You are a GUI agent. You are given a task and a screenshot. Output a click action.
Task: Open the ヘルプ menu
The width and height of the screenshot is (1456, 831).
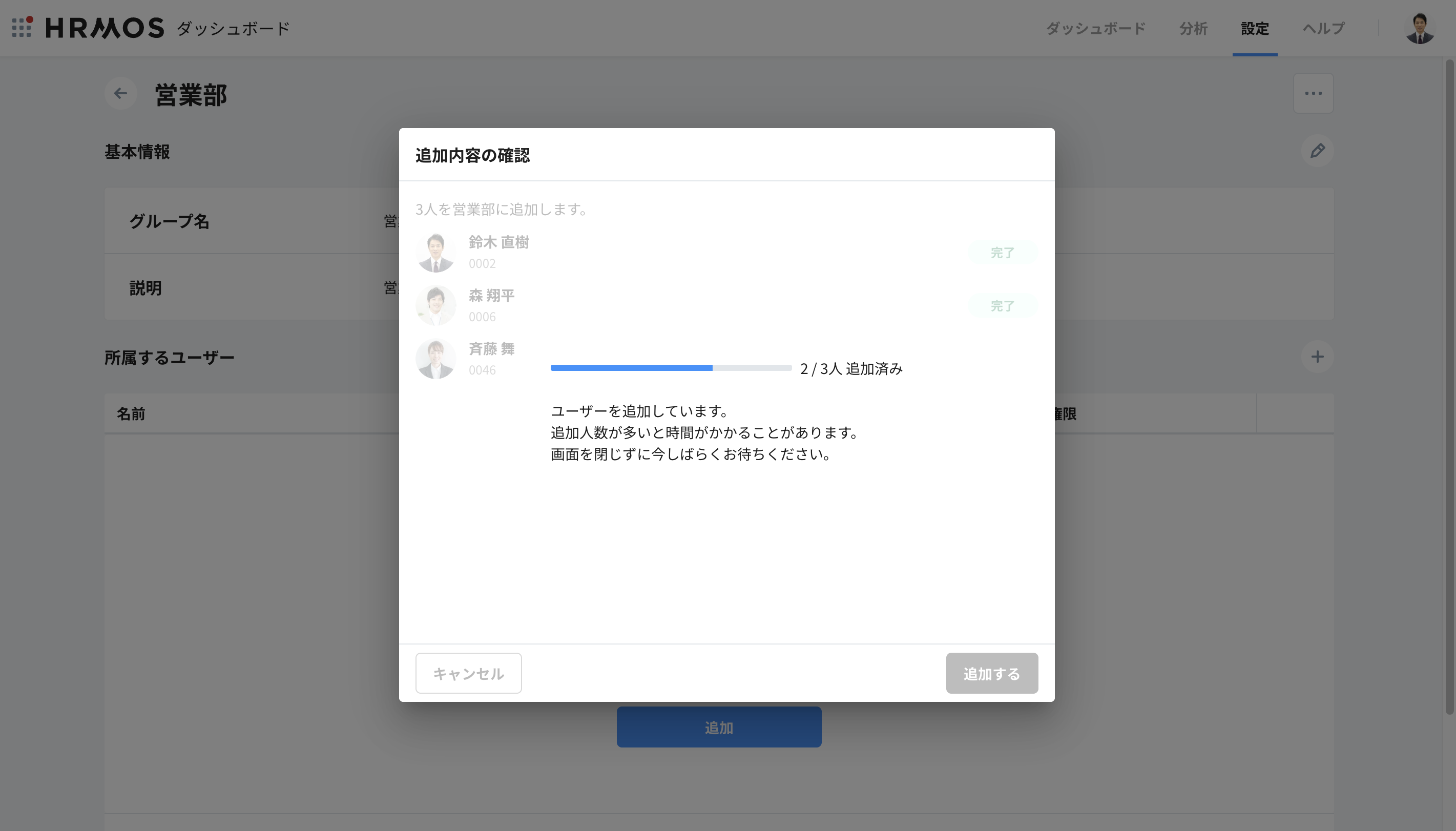pyautogui.click(x=1323, y=29)
